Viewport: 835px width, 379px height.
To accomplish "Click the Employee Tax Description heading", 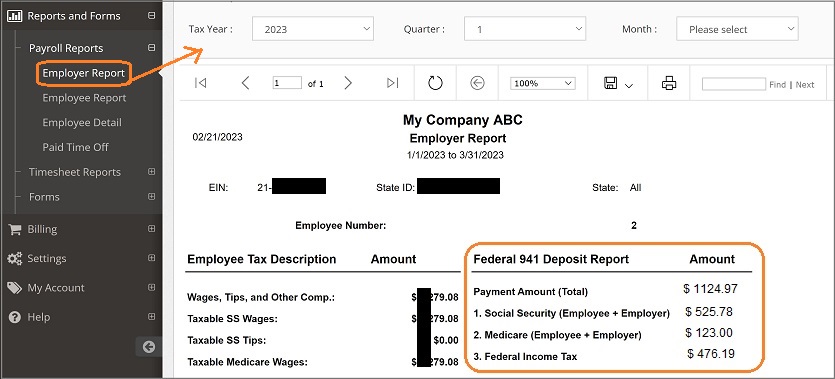I will pyautogui.click(x=261, y=259).
